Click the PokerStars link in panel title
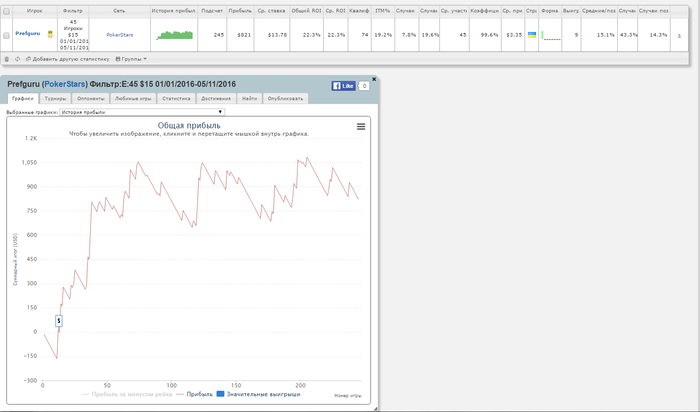This screenshot has width=700, height=412. (x=65, y=84)
